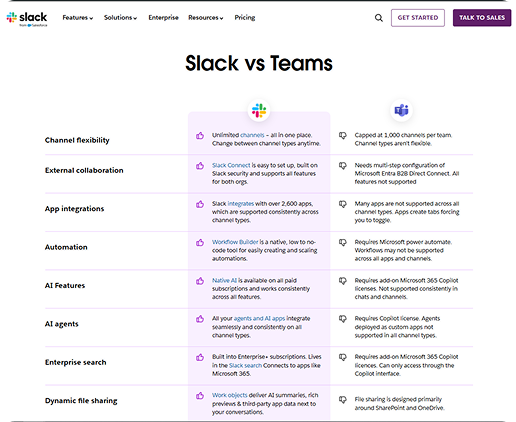516x422 pixels.
Task: Click 'Requires Microsoft power automate' text
Action: pyautogui.click(x=403, y=242)
